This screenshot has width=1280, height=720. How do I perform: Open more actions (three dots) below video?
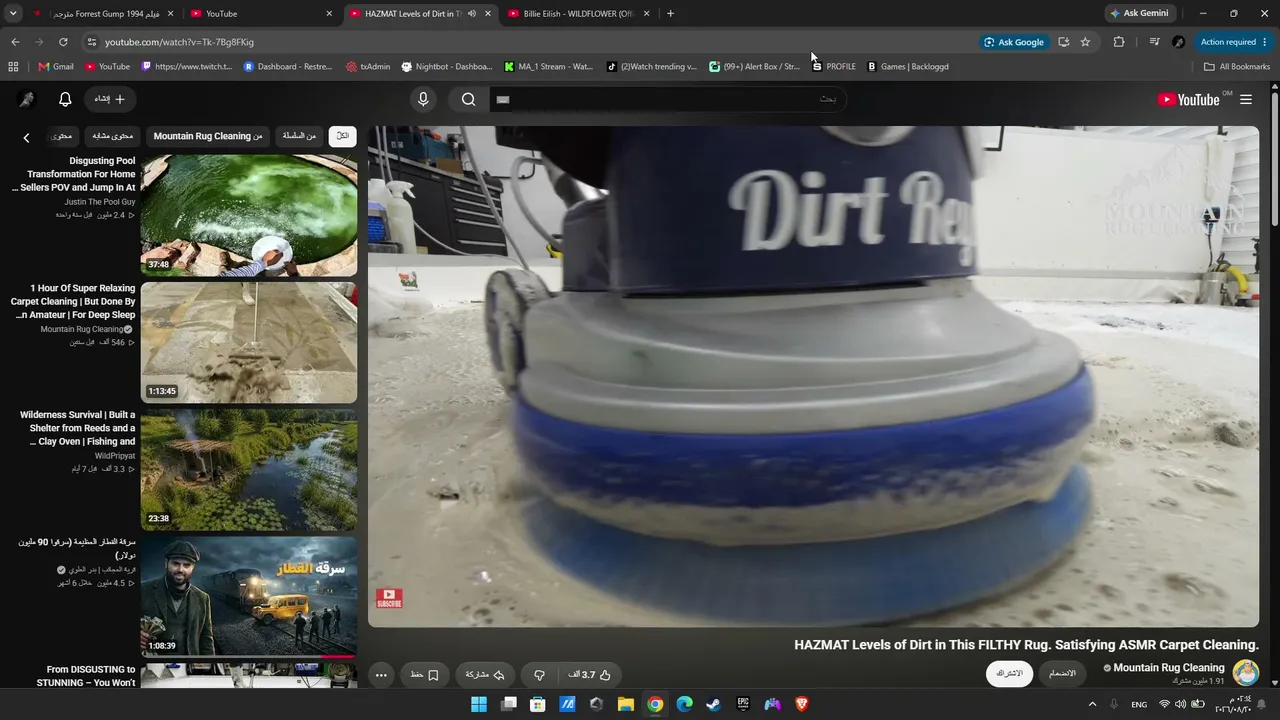click(381, 675)
